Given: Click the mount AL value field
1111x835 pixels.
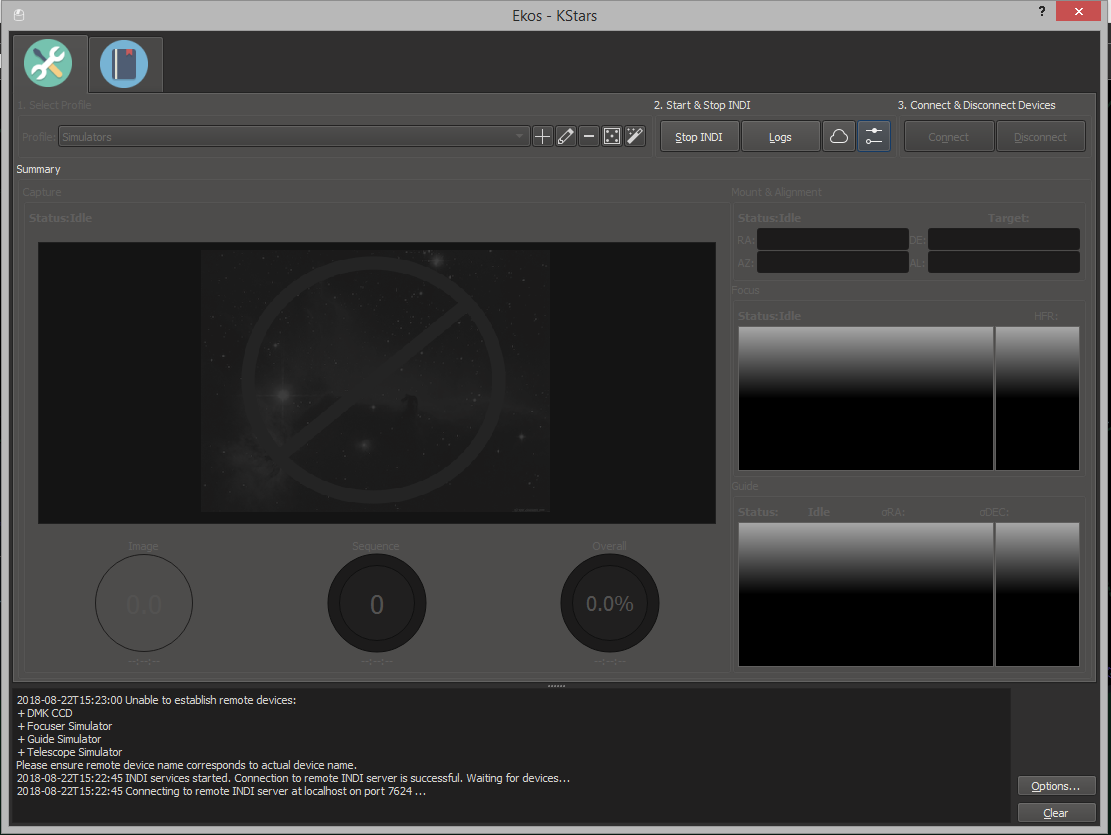Looking at the screenshot, I should coord(1004,262).
